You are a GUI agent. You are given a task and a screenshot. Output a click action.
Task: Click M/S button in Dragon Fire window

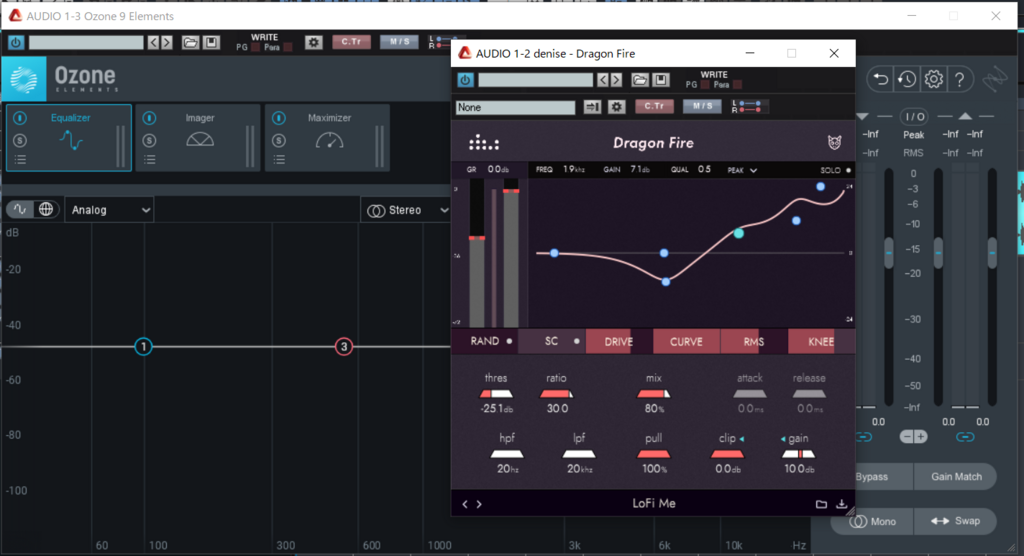(x=702, y=106)
